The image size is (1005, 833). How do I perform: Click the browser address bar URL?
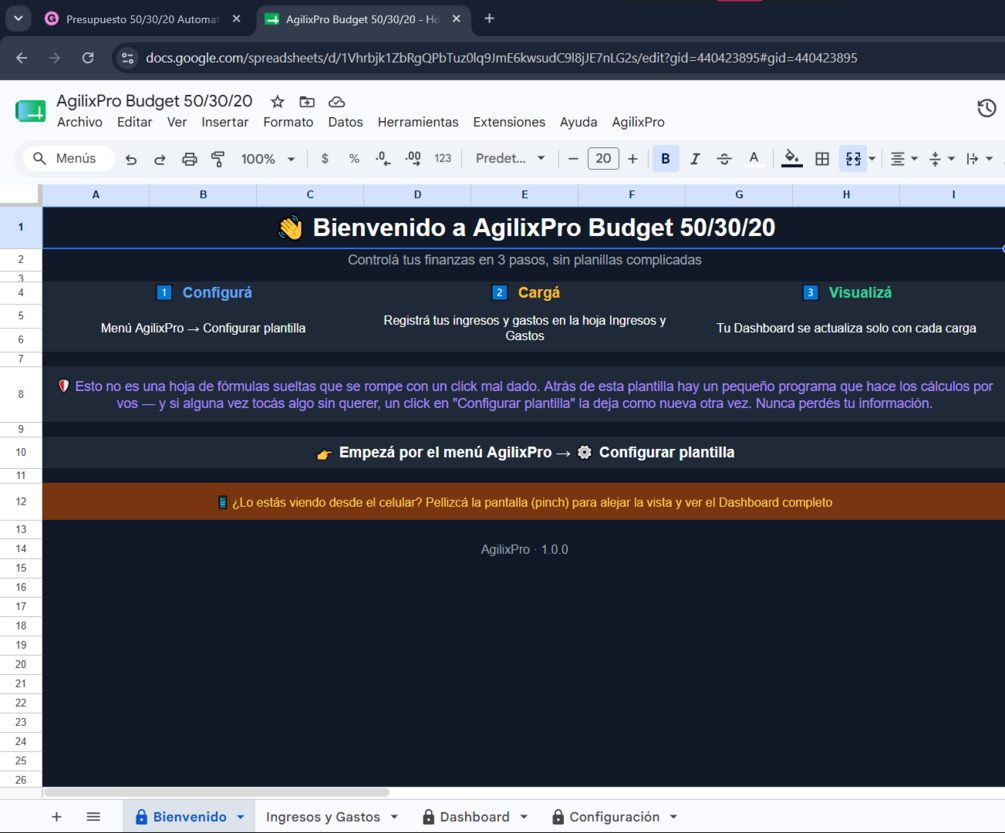[501, 58]
